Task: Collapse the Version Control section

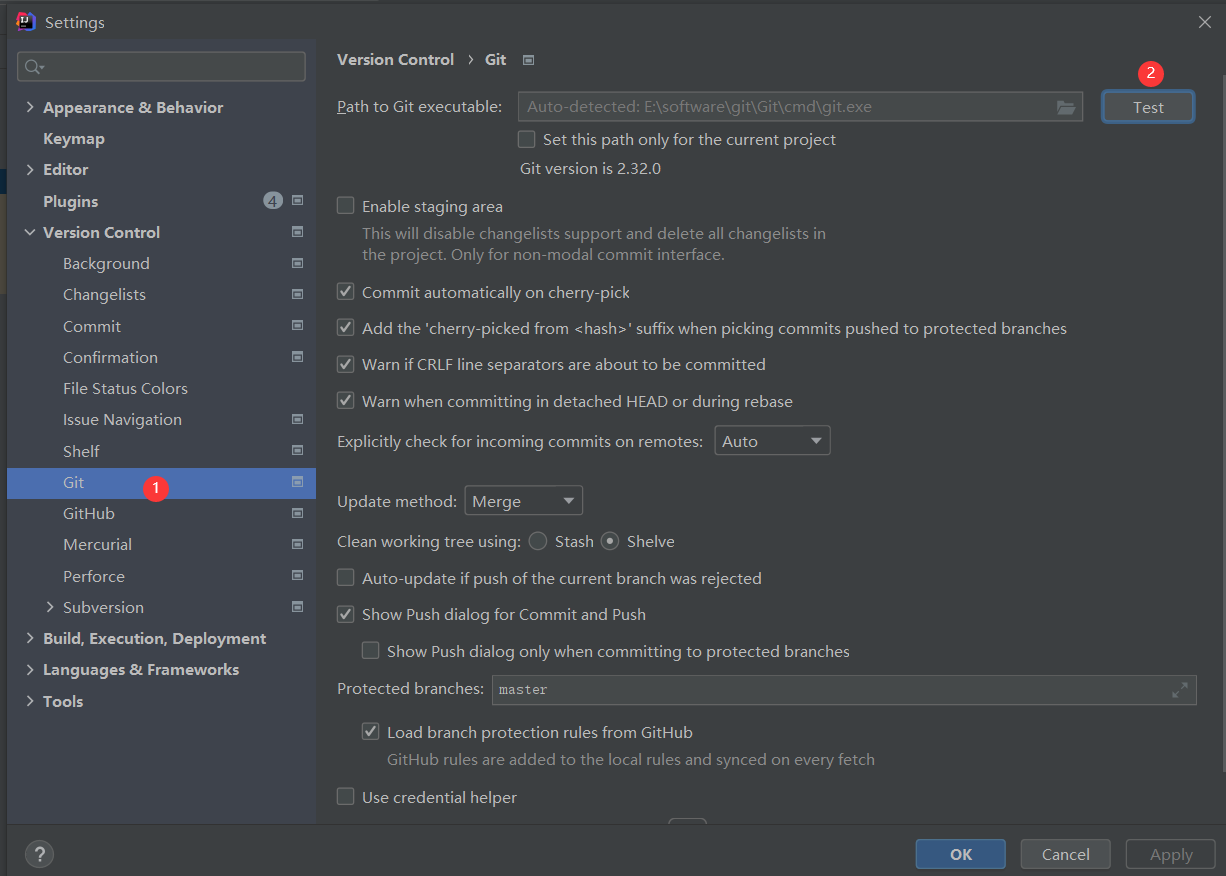Action: tap(29, 232)
